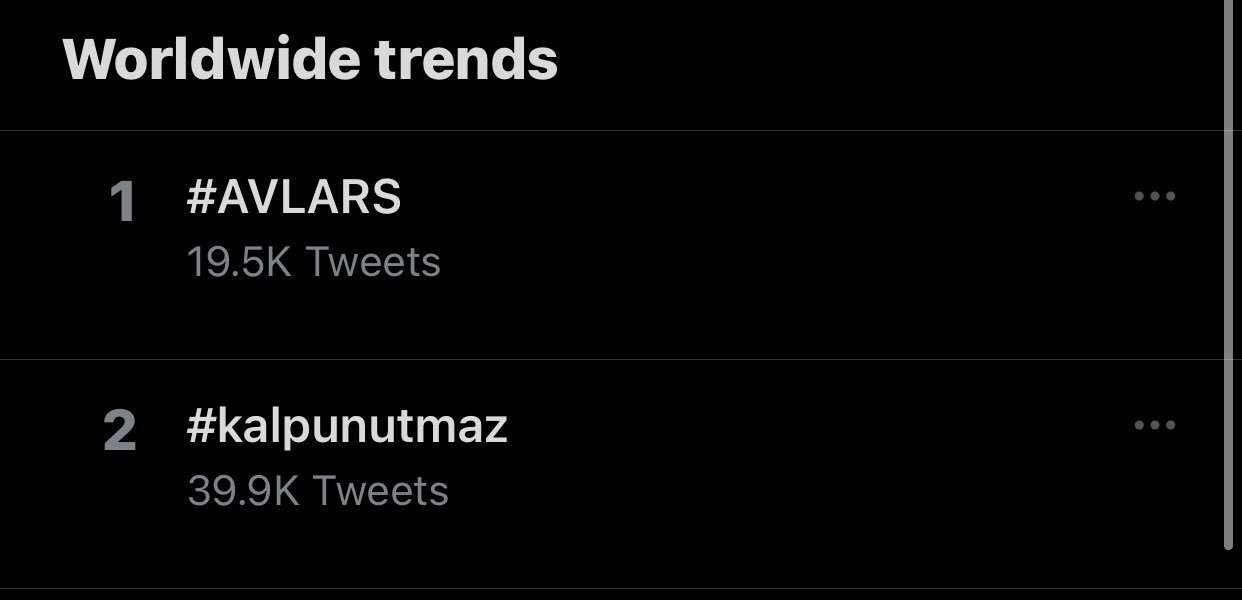Open the three-dot menu beside #kalpunutmaz
The image size is (1242, 600).
pyautogui.click(x=1154, y=425)
